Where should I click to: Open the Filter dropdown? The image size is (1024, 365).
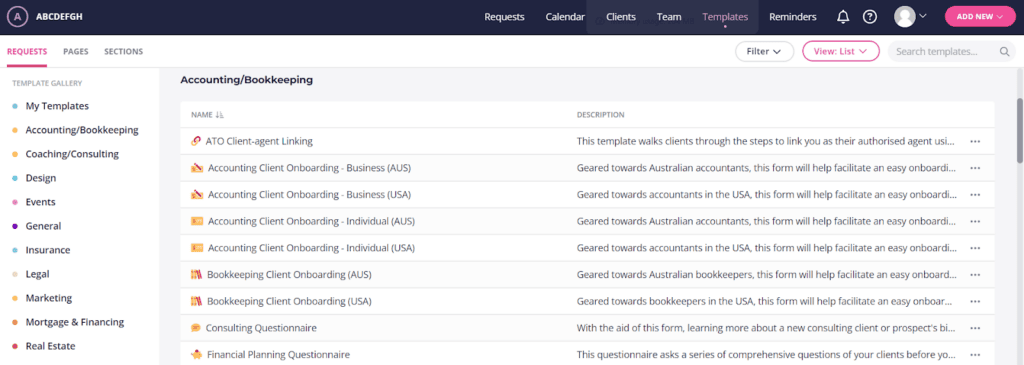point(764,52)
